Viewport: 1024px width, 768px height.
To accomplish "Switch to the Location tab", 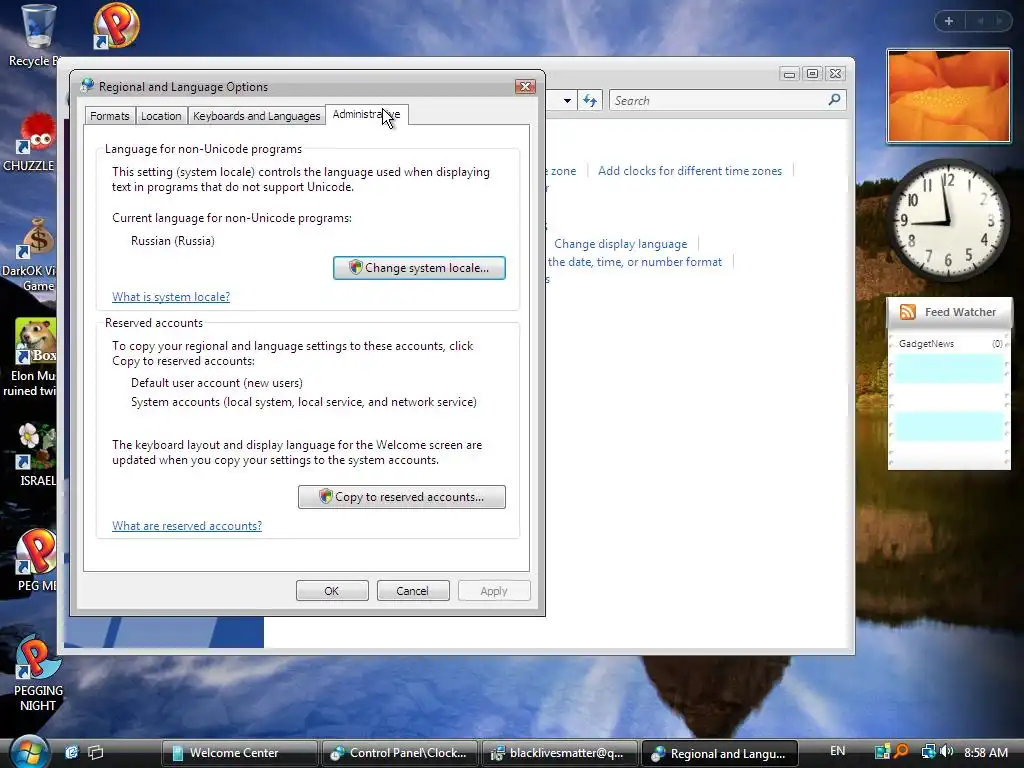I will pos(161,116).
